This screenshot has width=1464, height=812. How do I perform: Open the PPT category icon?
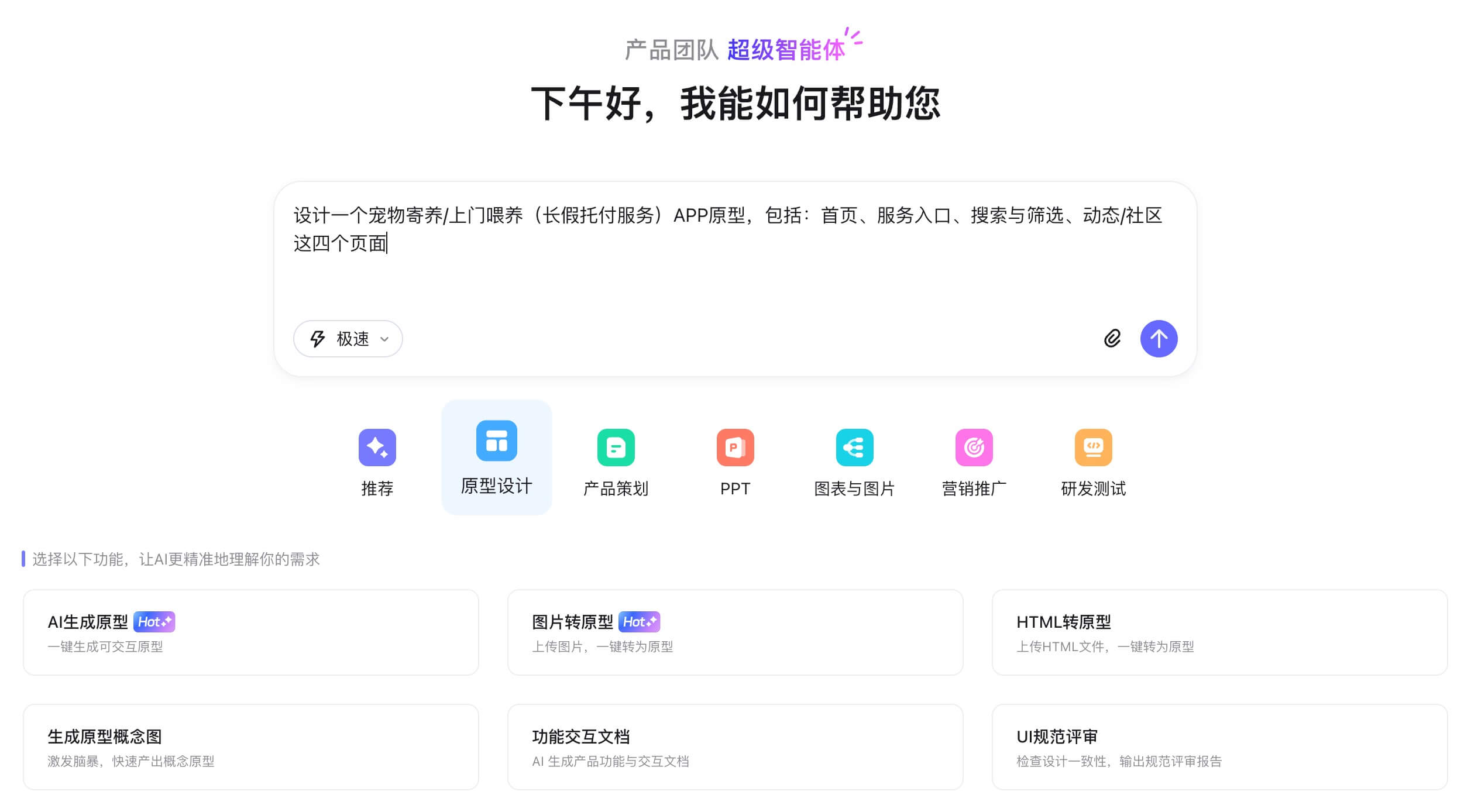(736, 448)
